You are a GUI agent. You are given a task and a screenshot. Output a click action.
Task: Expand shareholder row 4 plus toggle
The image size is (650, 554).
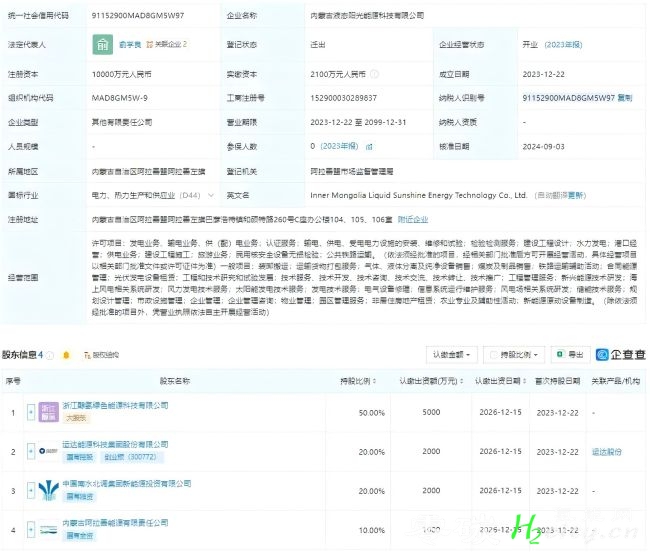point(31,530)
